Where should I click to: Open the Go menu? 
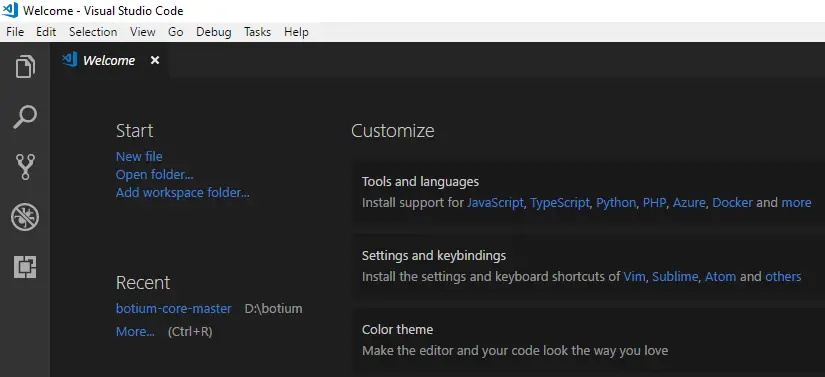point(176,32)
